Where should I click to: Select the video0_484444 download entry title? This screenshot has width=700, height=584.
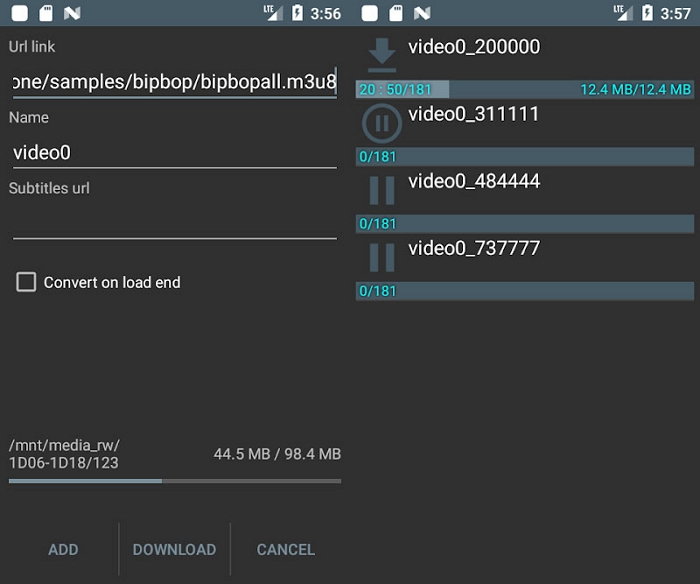(x=474, y=181)
